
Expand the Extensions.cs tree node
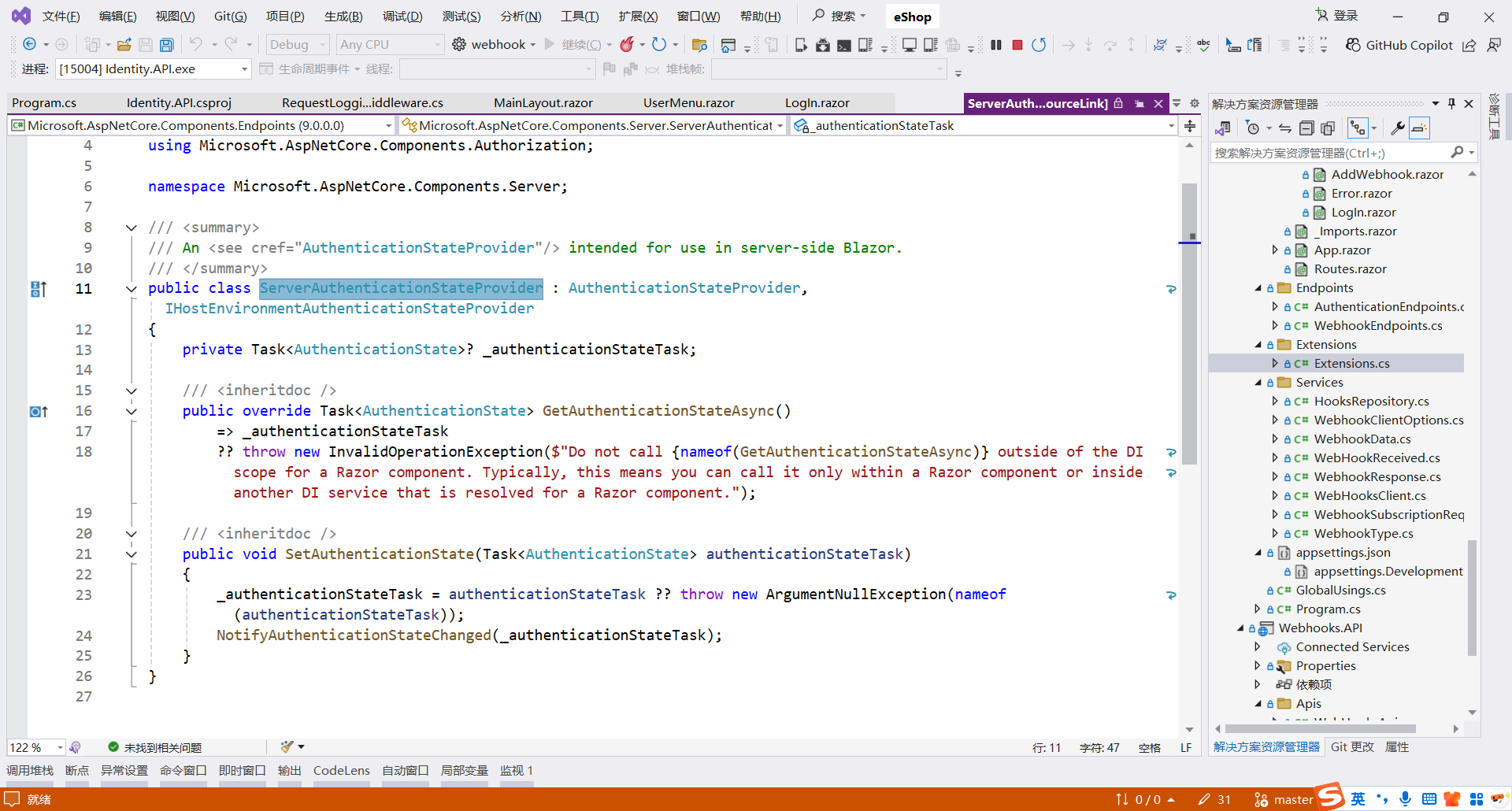[1275, 363]
